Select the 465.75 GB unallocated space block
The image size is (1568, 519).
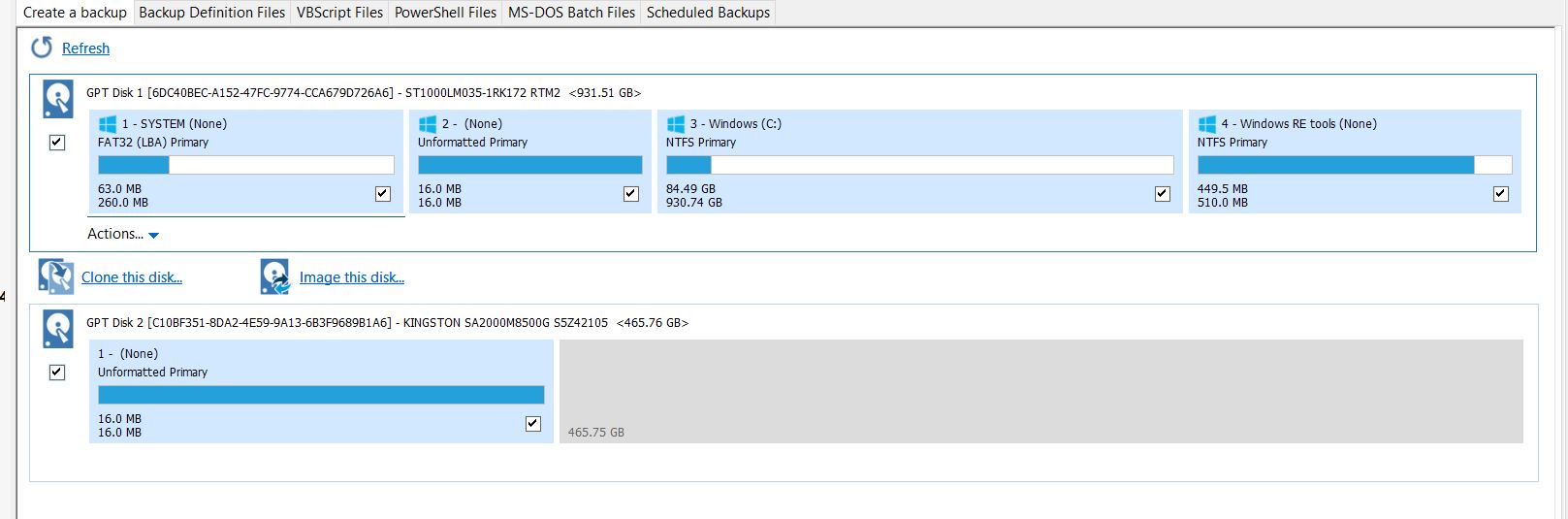[1040, 391]
